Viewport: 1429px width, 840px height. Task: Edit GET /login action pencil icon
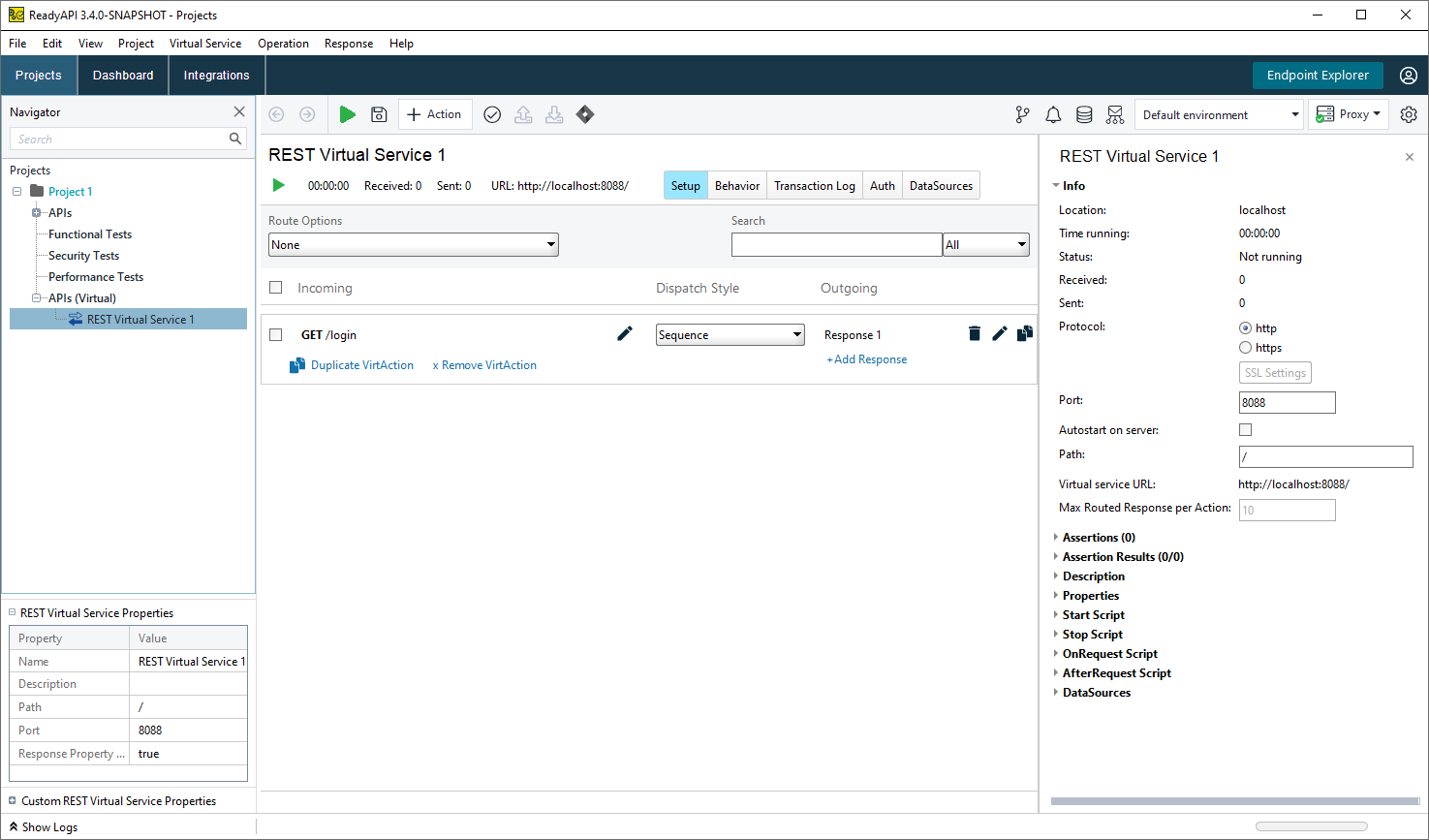(x=625, y=333)
